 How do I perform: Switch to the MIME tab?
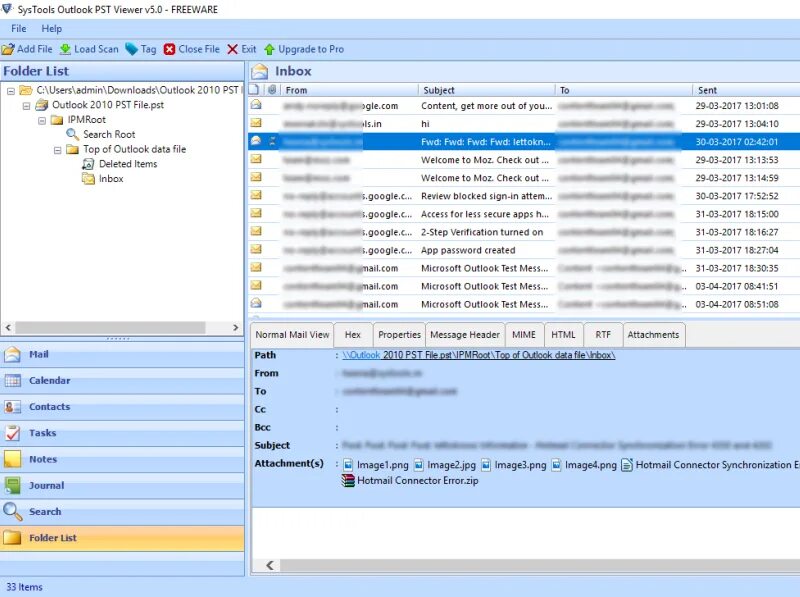point(524,335)
